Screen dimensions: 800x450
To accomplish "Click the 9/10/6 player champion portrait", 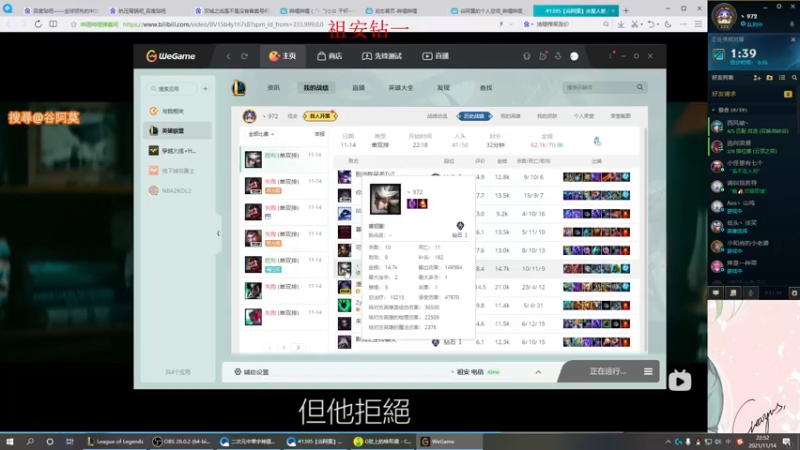I will 344,177.
